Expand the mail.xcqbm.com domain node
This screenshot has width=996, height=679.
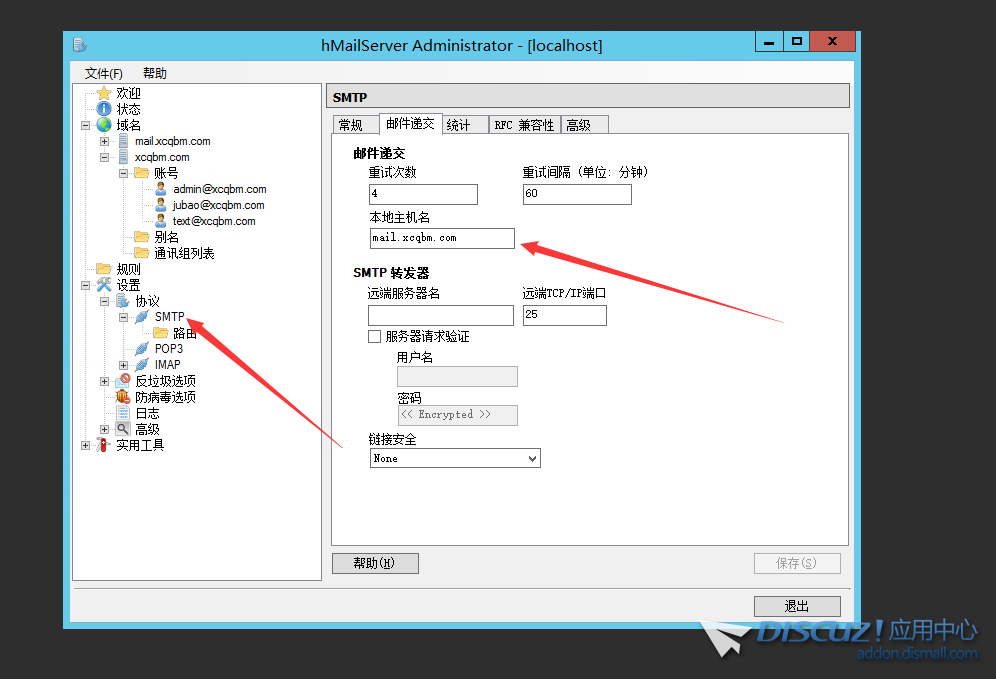[104, 141]
